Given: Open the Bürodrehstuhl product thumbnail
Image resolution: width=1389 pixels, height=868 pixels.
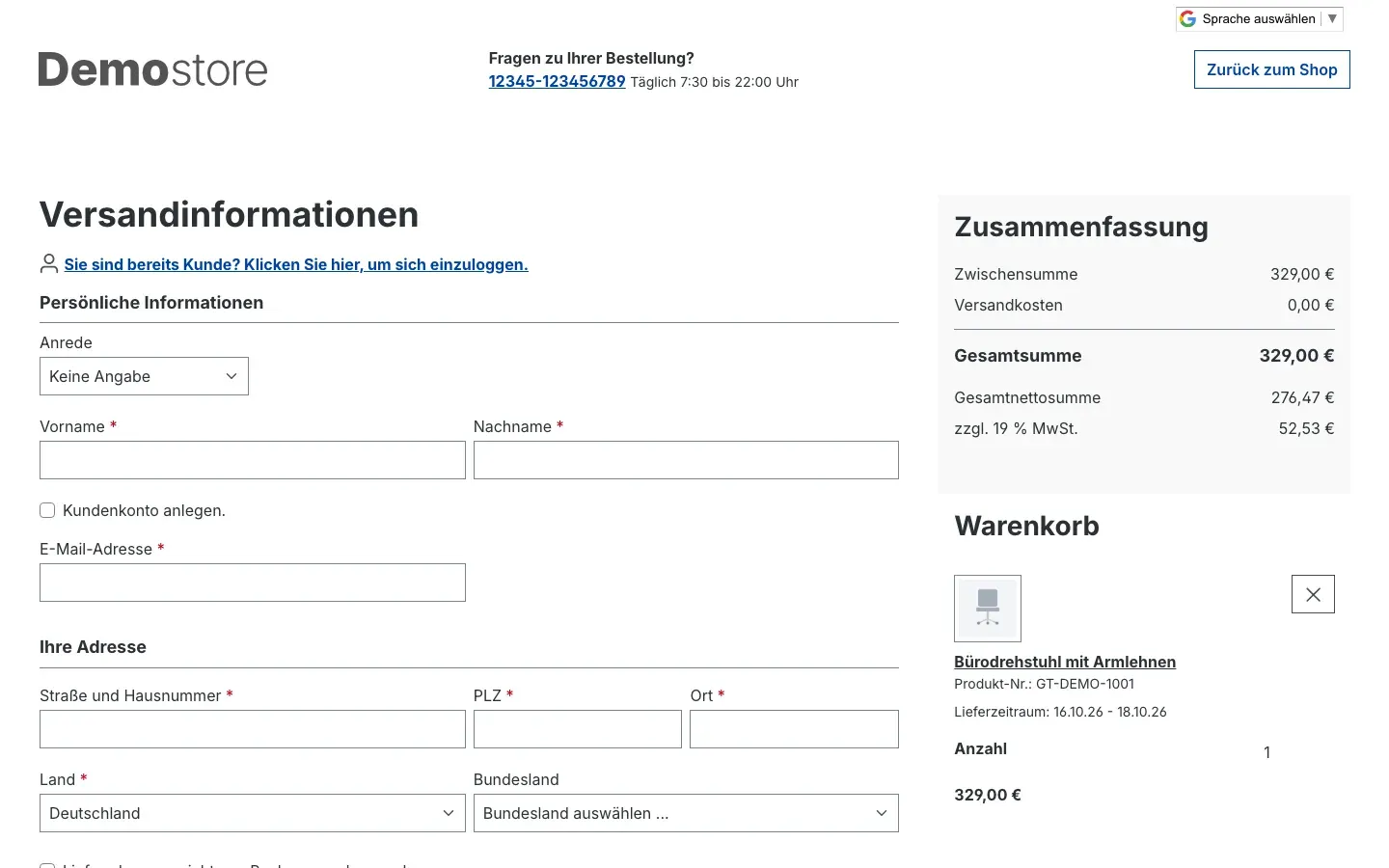Looking at the screenshot, I should (x=987, y=609).
